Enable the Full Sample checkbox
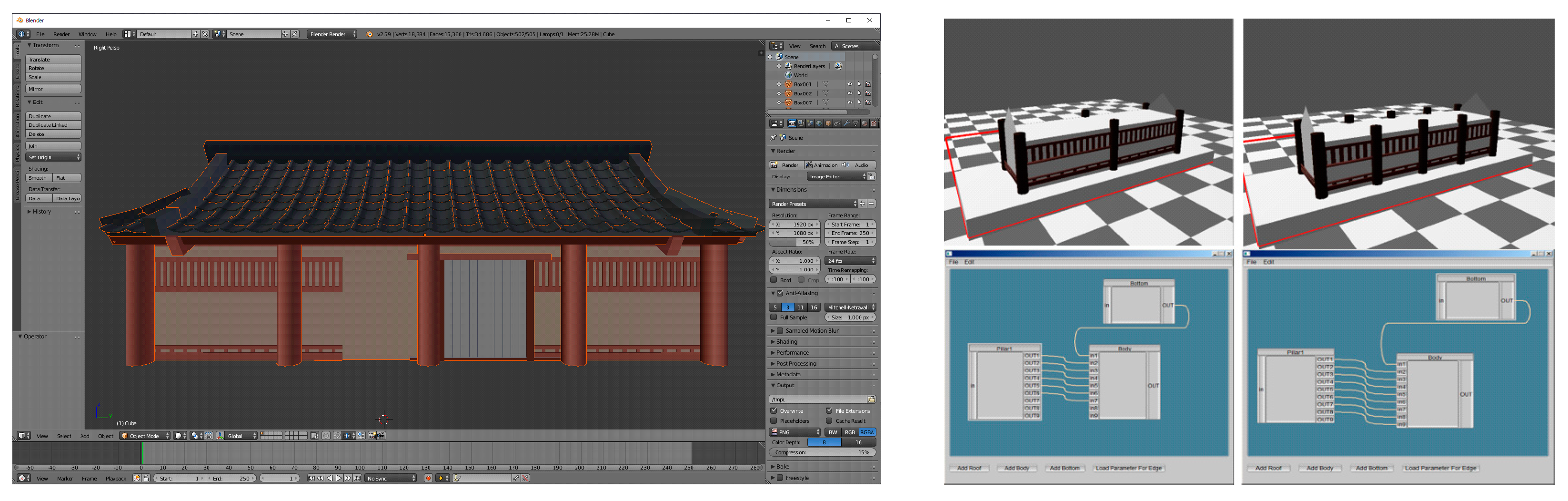 click(774, 317)
